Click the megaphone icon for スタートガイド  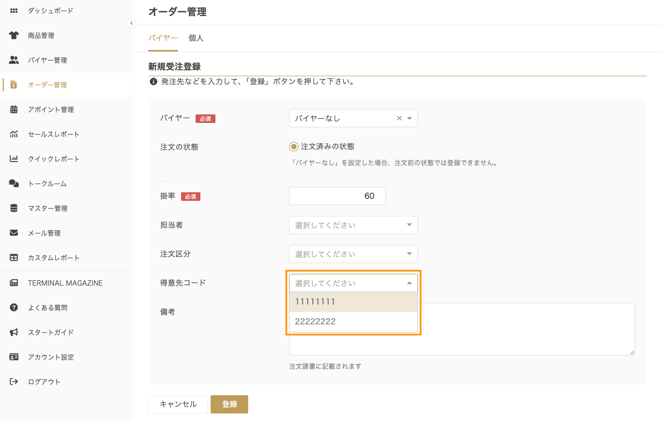(14, 332)
